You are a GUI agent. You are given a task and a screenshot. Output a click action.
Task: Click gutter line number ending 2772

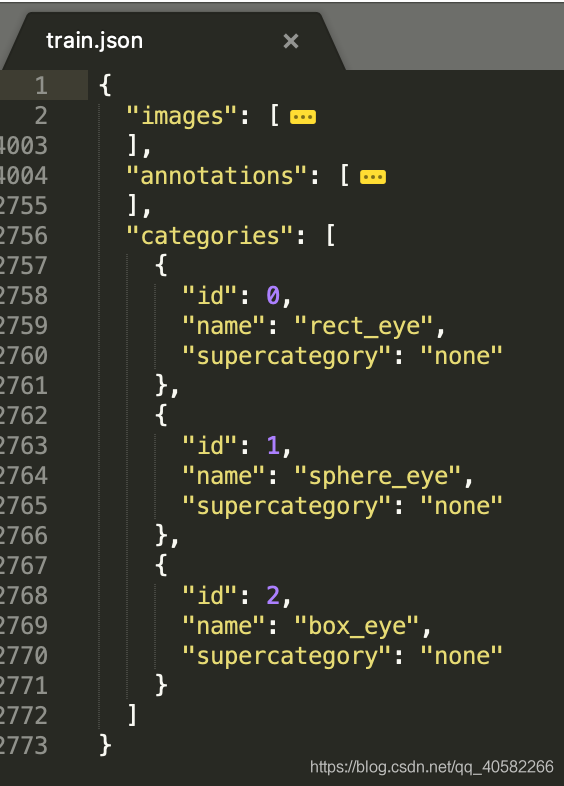[24, 715]
